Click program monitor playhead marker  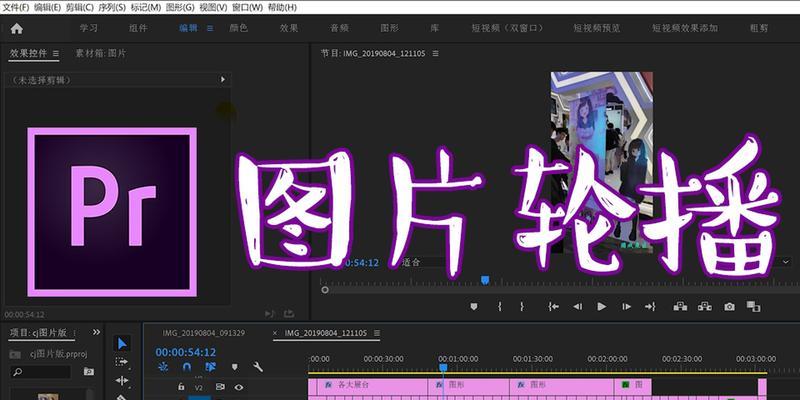click(485, 280)
